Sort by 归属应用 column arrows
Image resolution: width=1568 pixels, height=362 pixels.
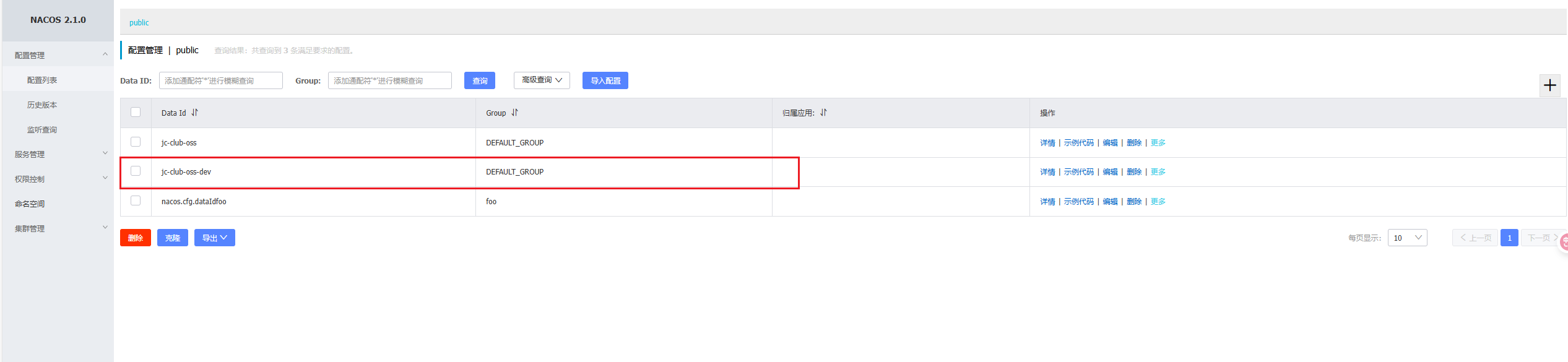(x=823, y=113)
